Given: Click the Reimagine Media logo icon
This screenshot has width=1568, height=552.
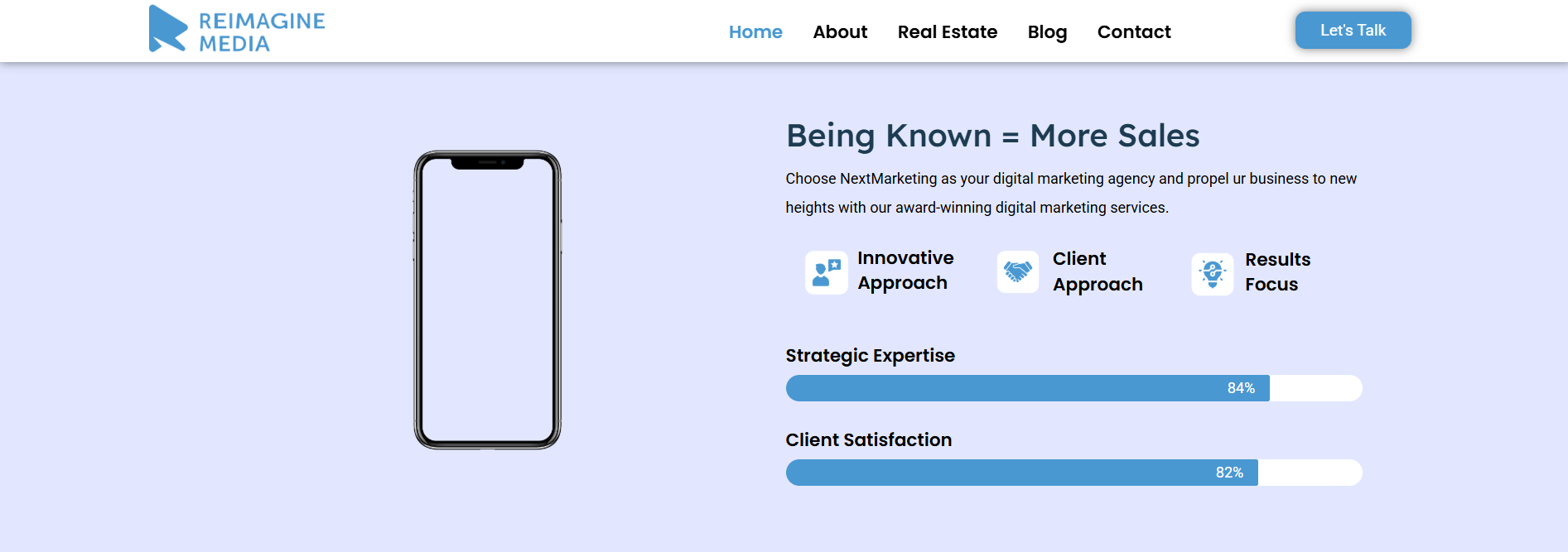Looking at the screenshot, I should click(167, 29).
